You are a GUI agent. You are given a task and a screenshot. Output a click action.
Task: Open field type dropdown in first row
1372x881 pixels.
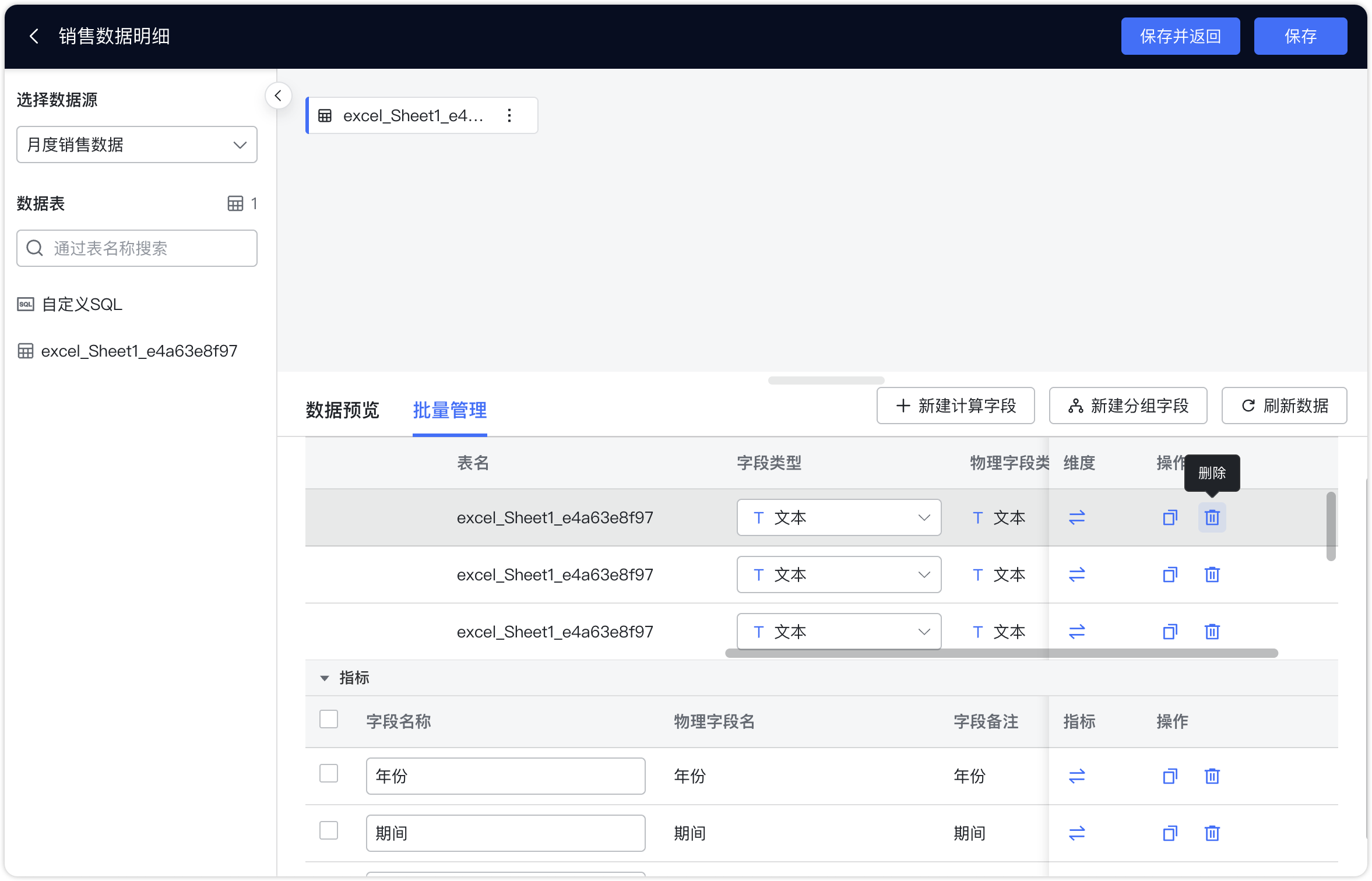click(839, 517)
